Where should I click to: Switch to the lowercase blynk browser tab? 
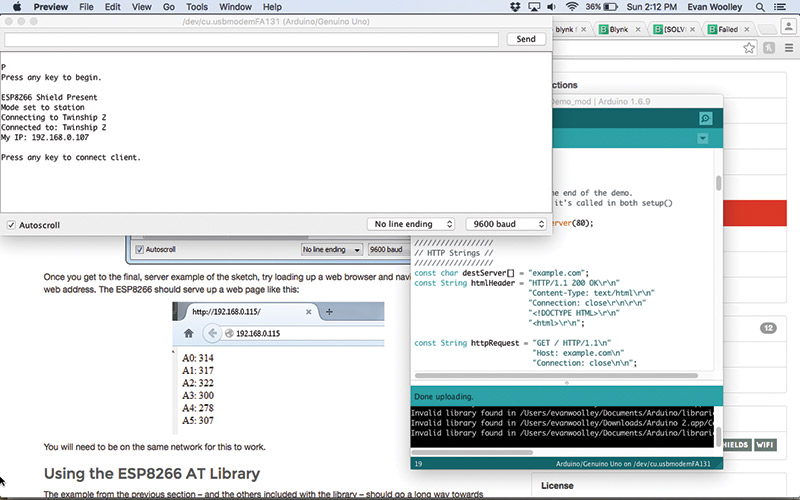pos(566,30)
